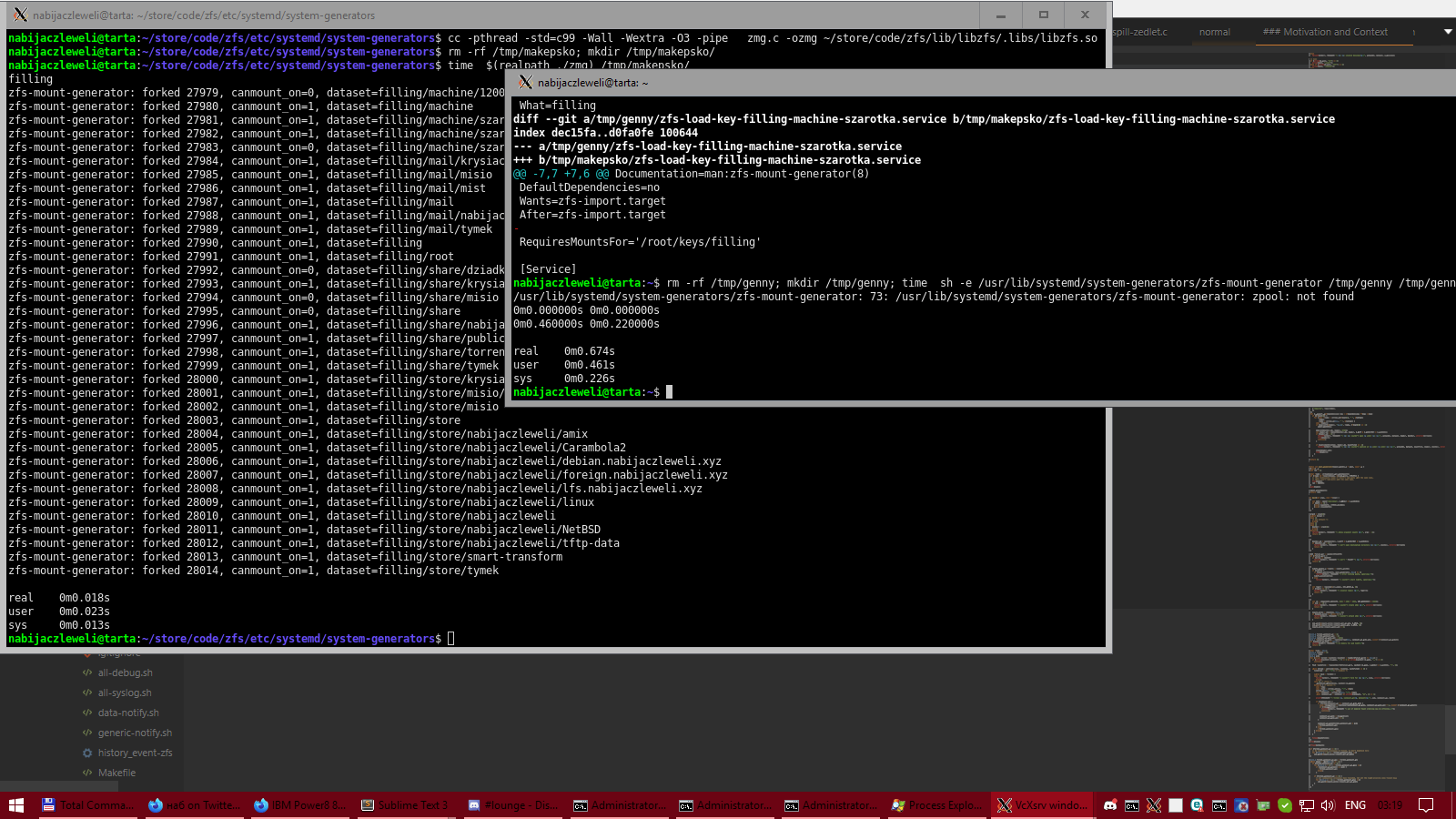Image resolution: width=1456 pixels, height=819 pixels.
Task: Open all-debug.sh in the sidebar
Action: coord(125,673)
